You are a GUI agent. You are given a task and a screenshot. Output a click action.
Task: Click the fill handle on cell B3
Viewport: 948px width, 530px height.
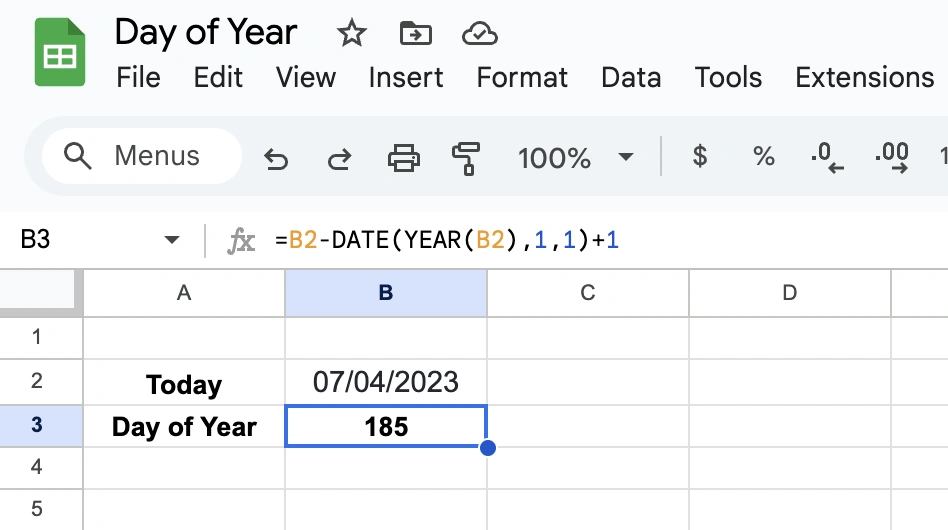pyautogui.click(x=487, y=448)
